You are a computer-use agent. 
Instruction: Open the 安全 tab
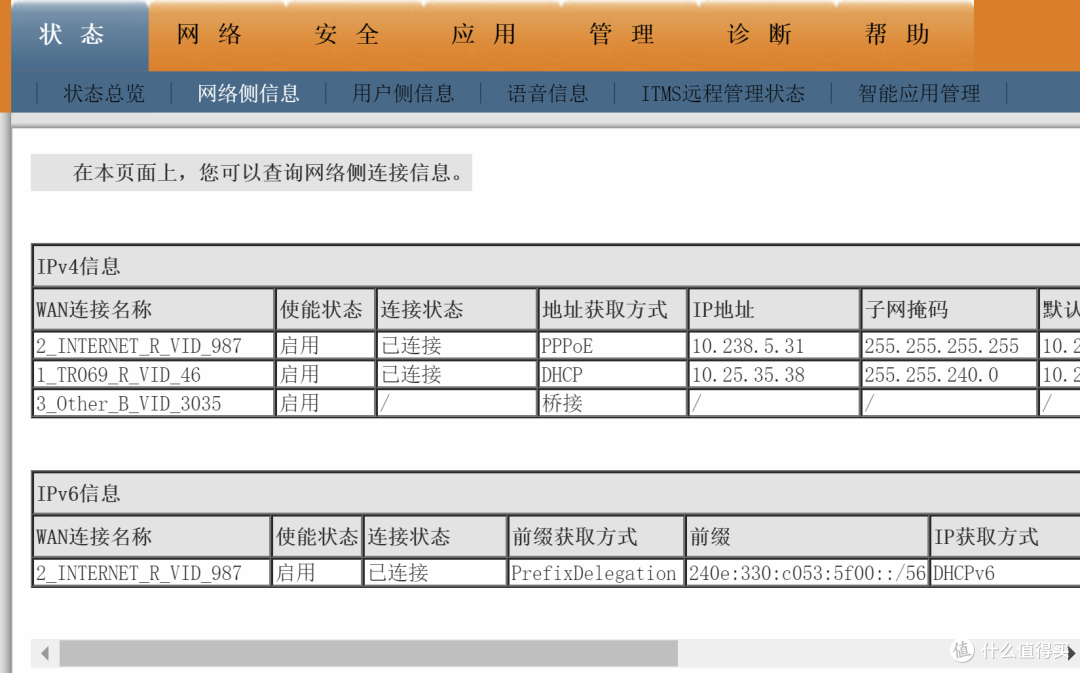(347, 35)
